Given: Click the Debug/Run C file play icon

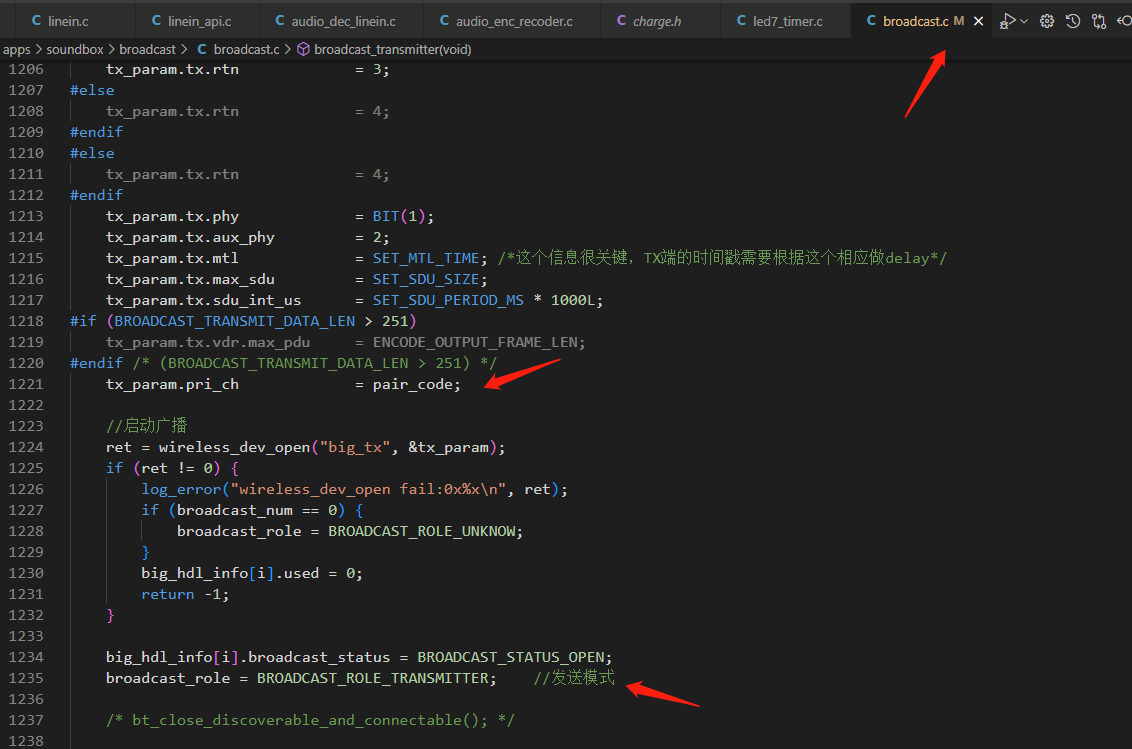Looking at the screenshot, I should point(1008,22).
